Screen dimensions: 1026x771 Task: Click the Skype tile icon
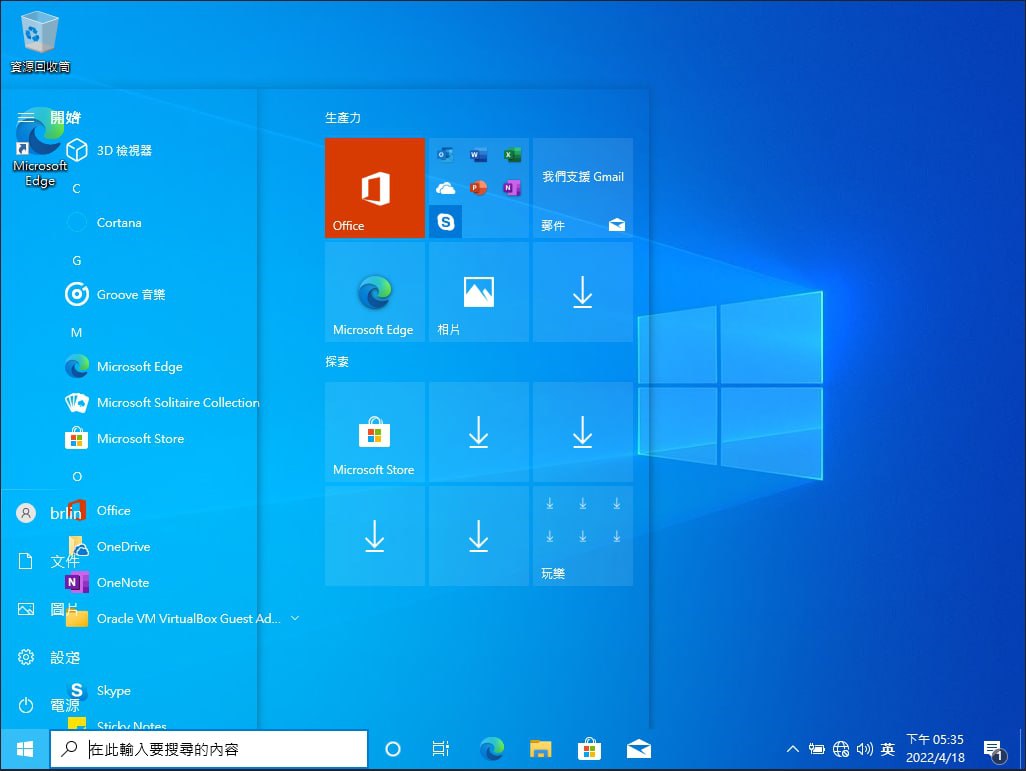[x=446, y=222]
